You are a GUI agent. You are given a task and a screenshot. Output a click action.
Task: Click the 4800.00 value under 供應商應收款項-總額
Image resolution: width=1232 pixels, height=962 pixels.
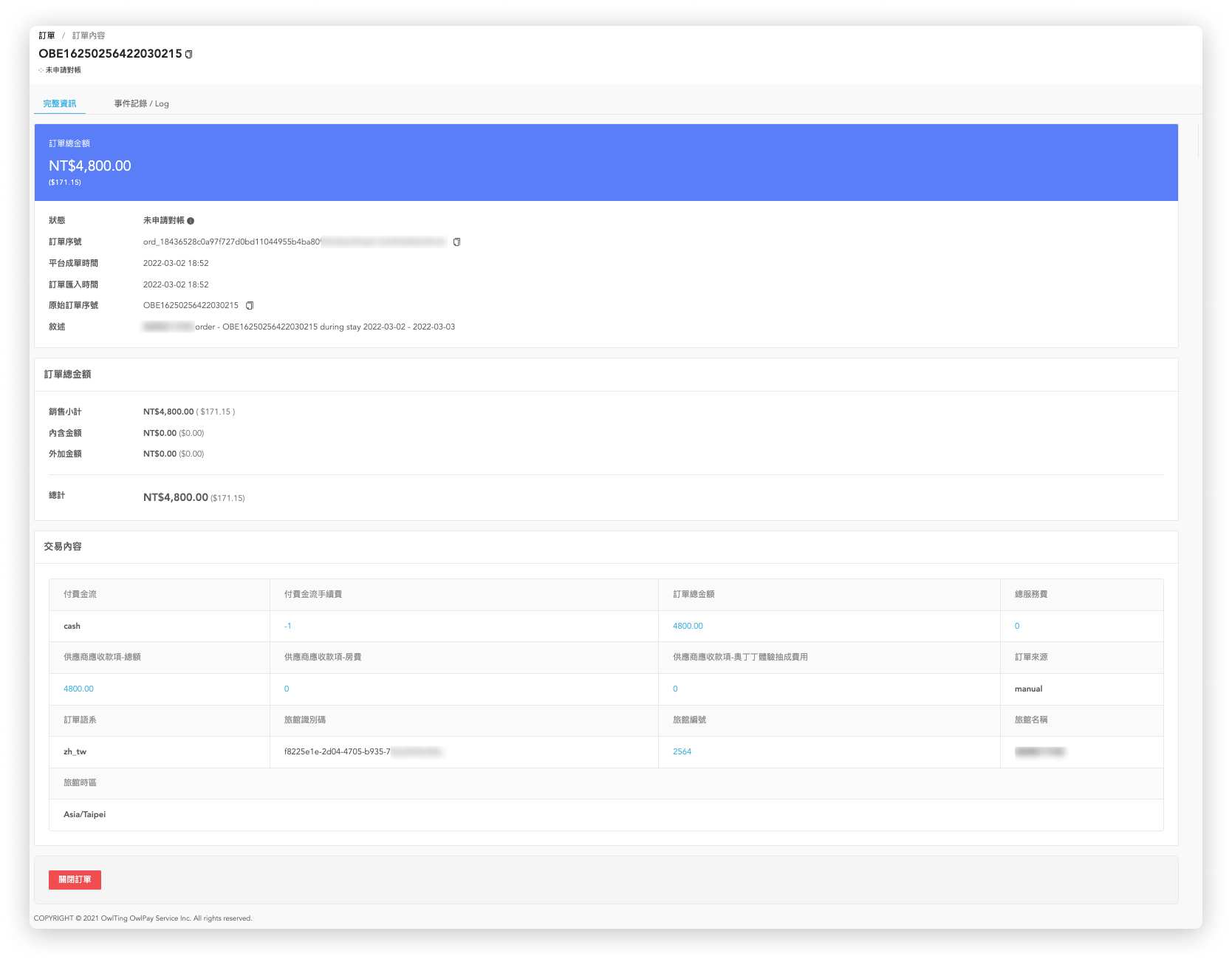[78, 689]
